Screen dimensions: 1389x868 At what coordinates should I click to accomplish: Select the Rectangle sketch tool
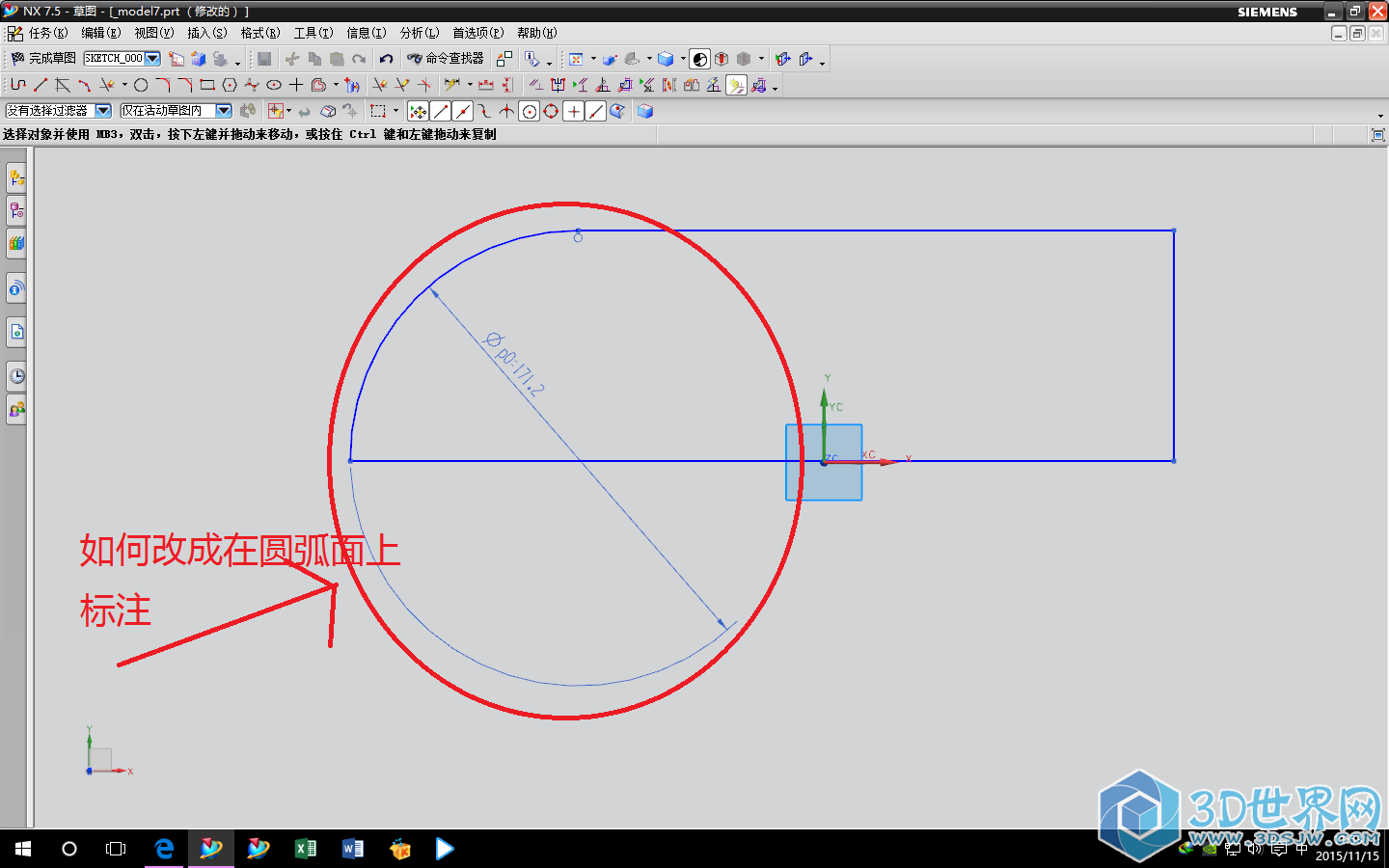(206, 85)
